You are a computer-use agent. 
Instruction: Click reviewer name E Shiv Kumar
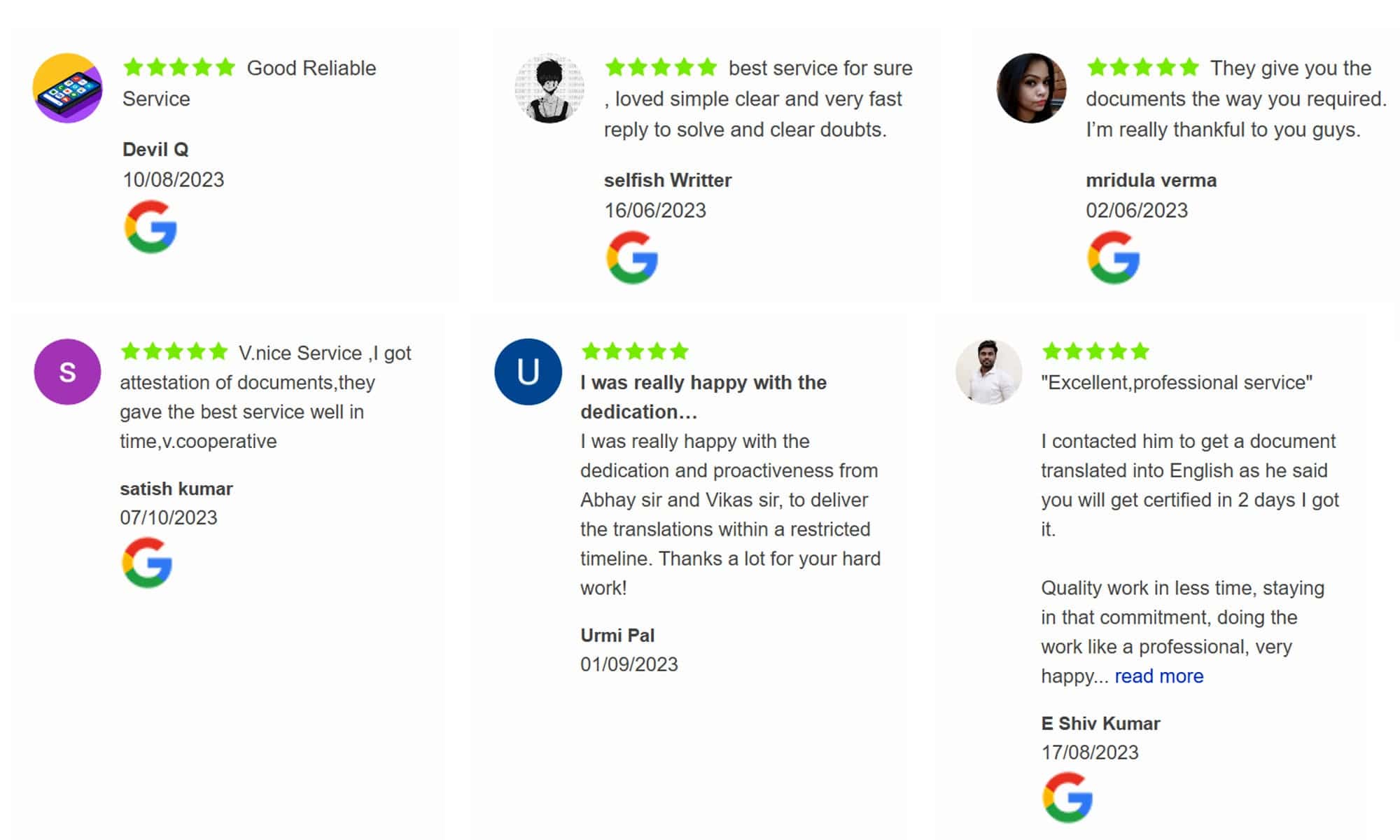click(1100, 723)
